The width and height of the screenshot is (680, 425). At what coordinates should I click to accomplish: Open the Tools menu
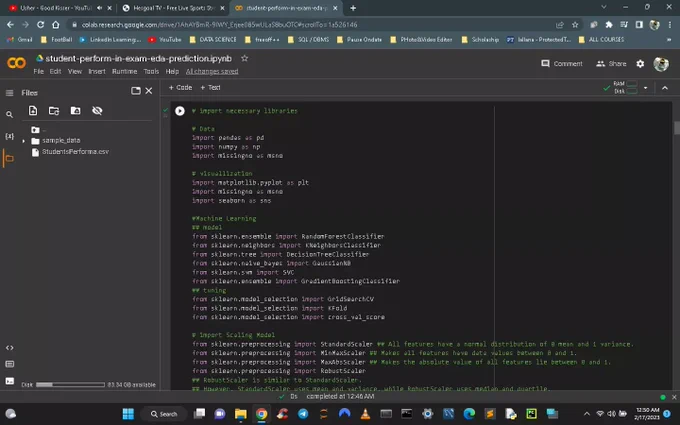click(151, 72)
